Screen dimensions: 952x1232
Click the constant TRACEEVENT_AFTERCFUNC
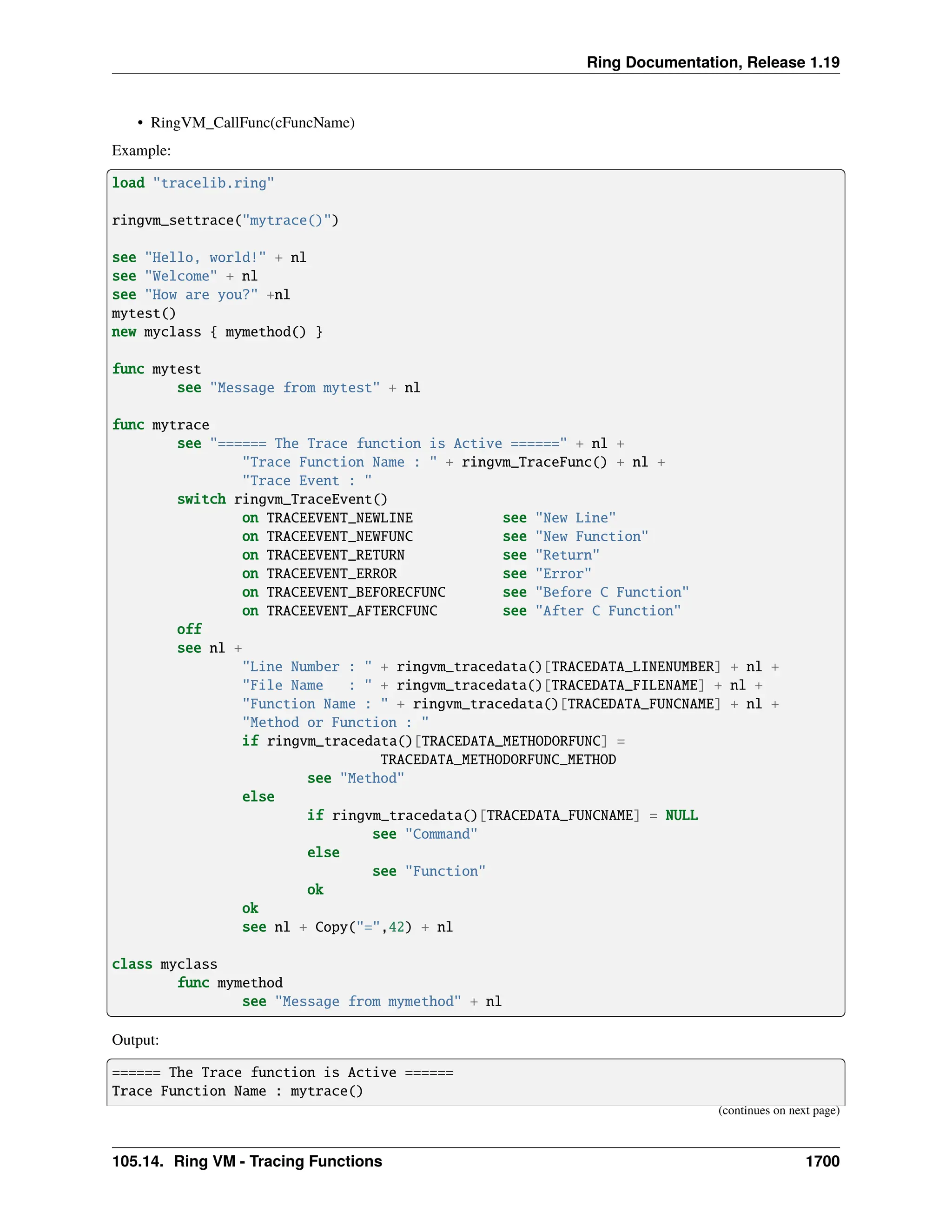pos(352,611)
